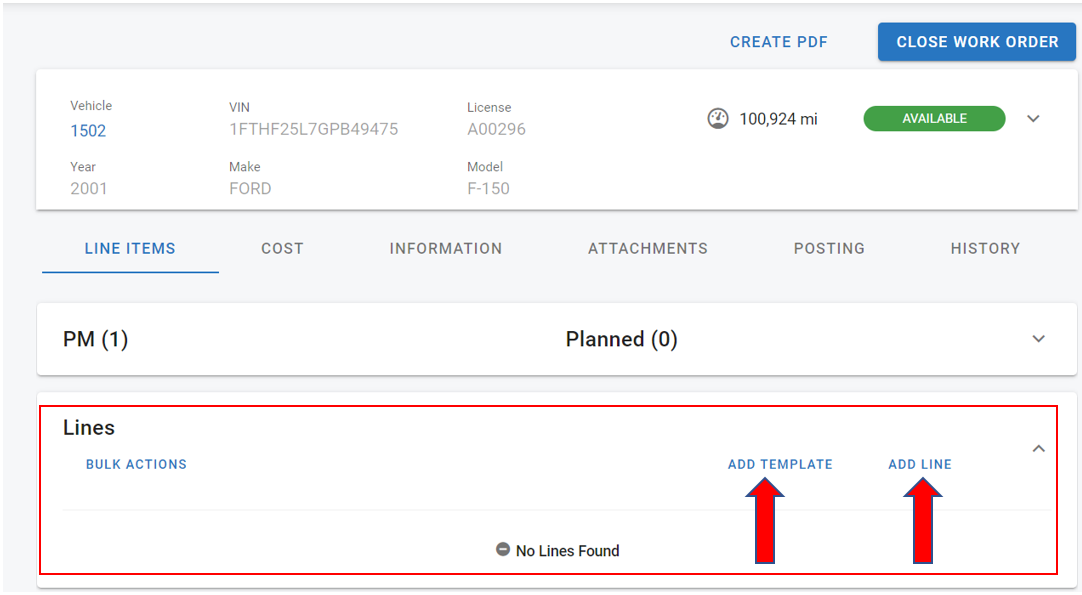Expand the vehicle status chevron next to AVAILABLE
Screen dimensions: 1082x595
click(x=1033, y=119)
